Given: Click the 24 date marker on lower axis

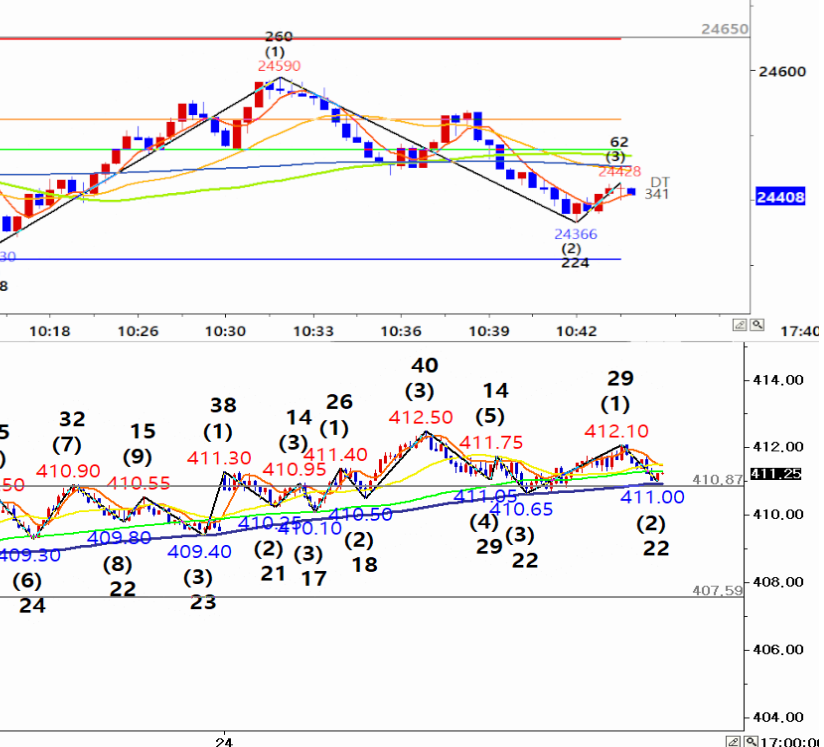Looking at the screenshot, I should 226,742.
